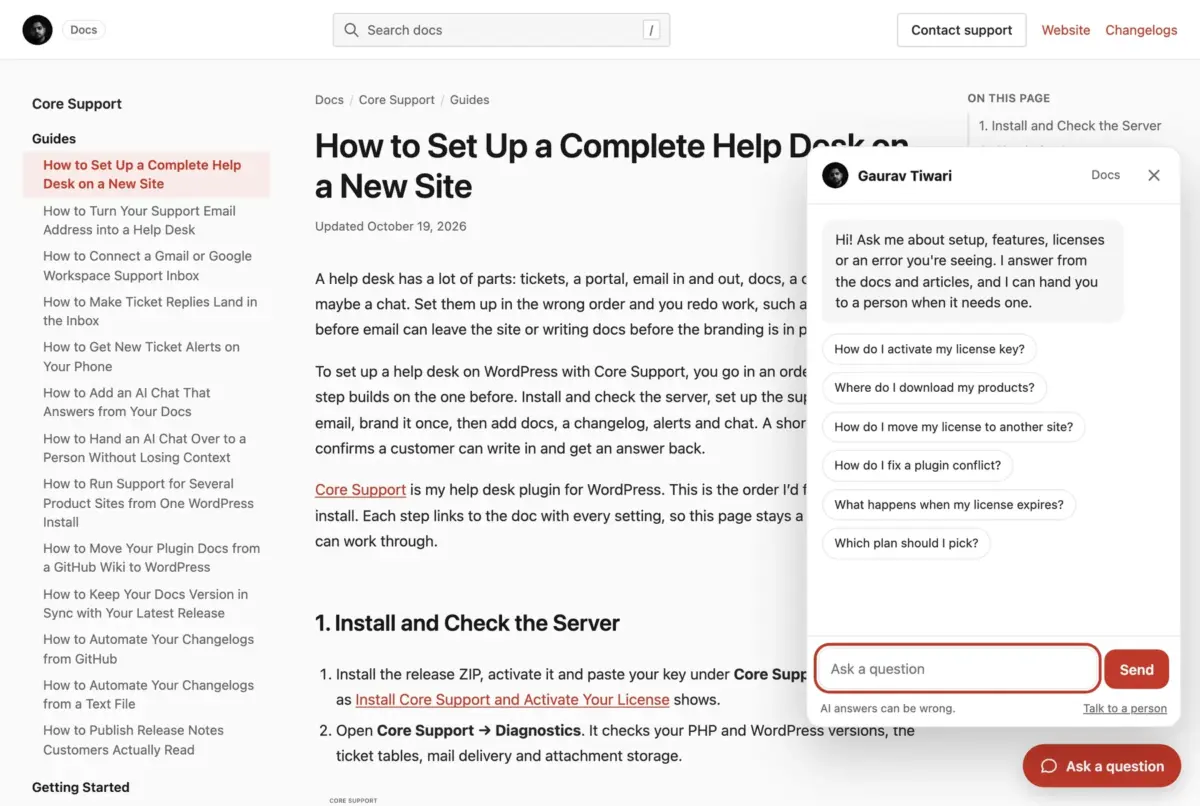The image size is (1200, 806).
Task: Jump to '1. Install and Check the Server' in page outline
Action: coord(1070,126)
